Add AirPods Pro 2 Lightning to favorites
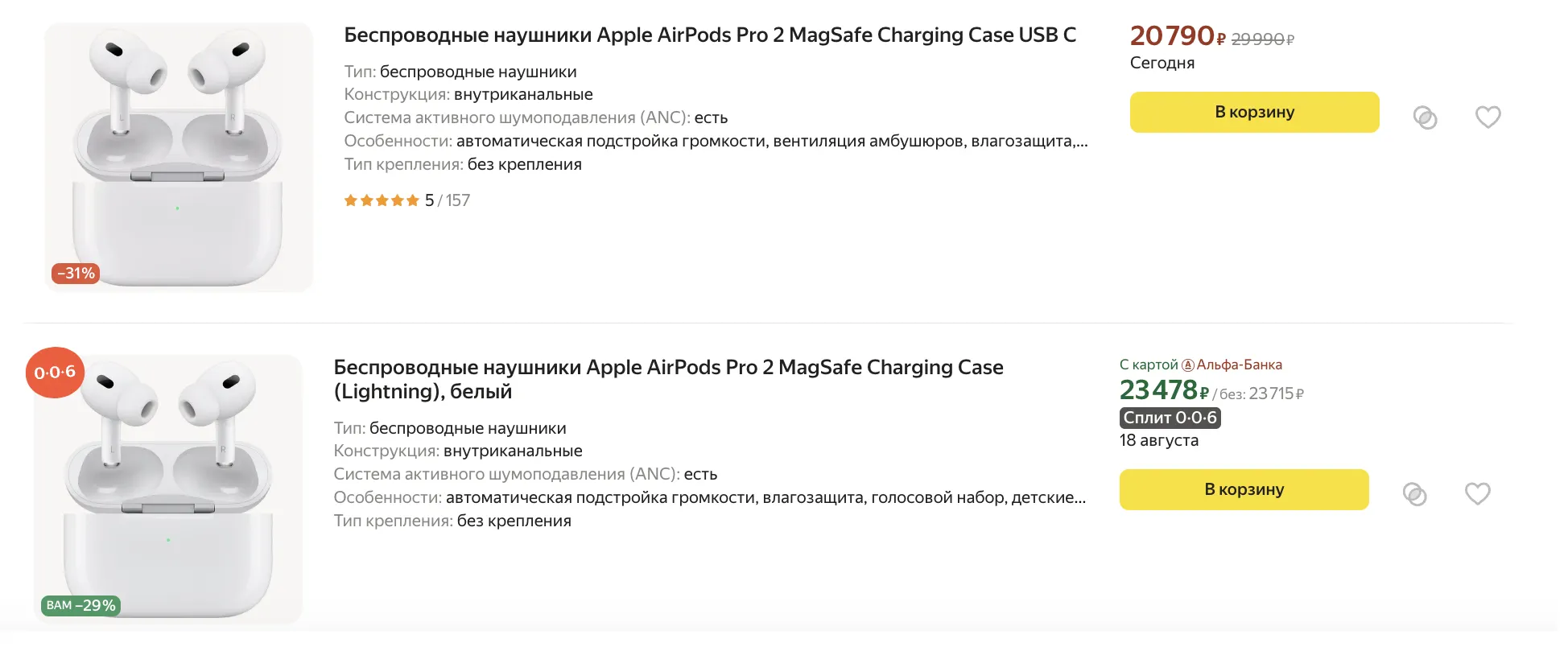Image resolution: width=1568 pixels, height=647 pixels. 1477,493
